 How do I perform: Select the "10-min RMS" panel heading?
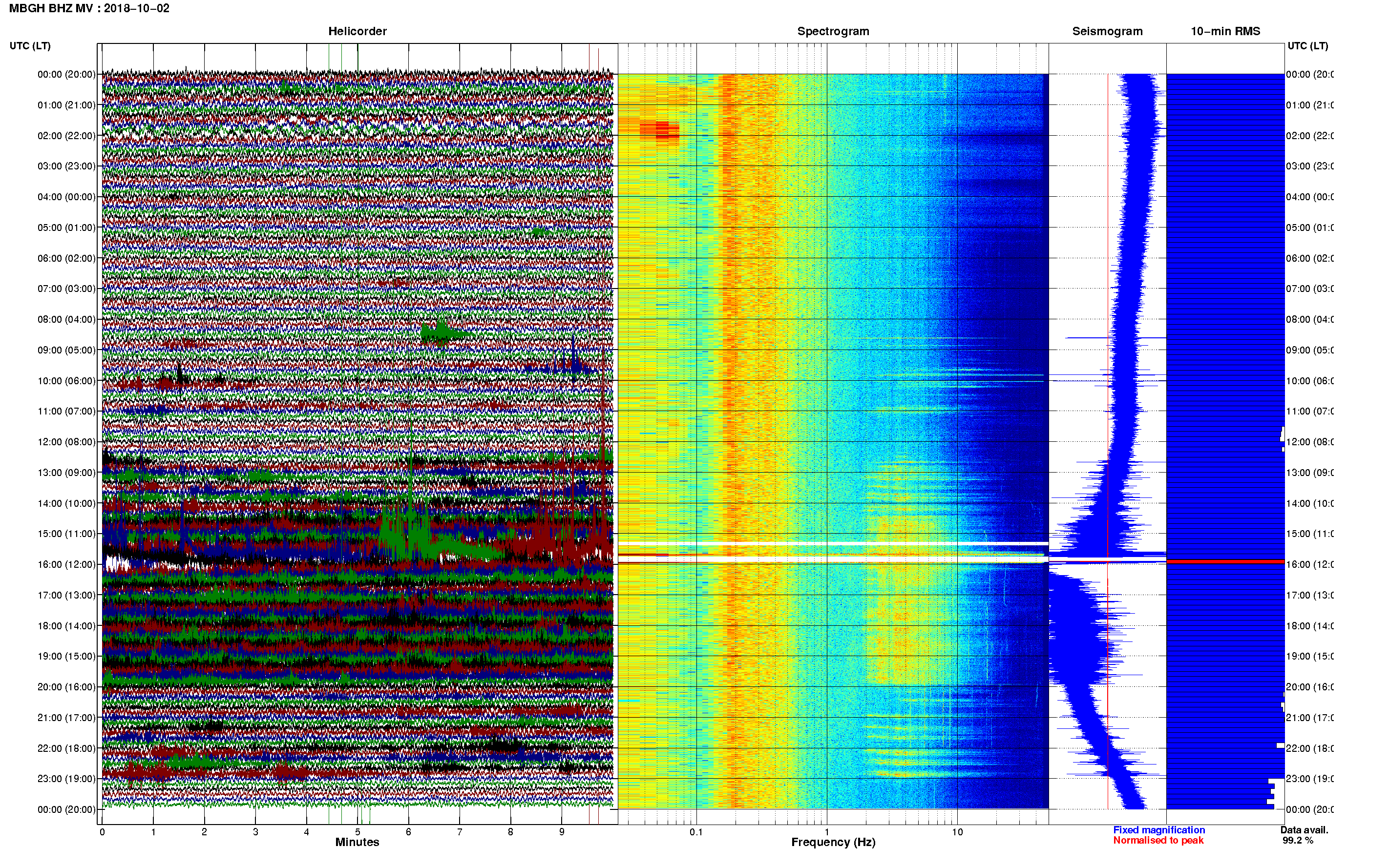click(1225, 31)
